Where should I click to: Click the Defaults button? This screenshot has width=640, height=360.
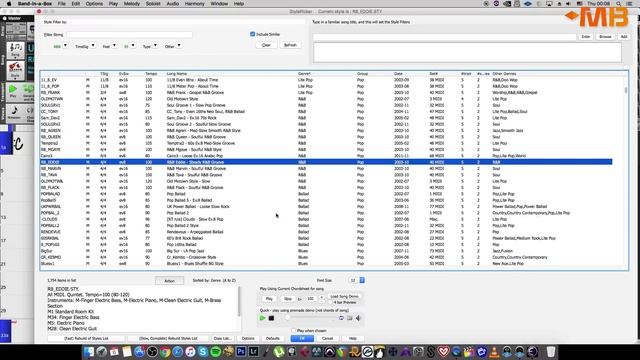click(x=273, y=338)
